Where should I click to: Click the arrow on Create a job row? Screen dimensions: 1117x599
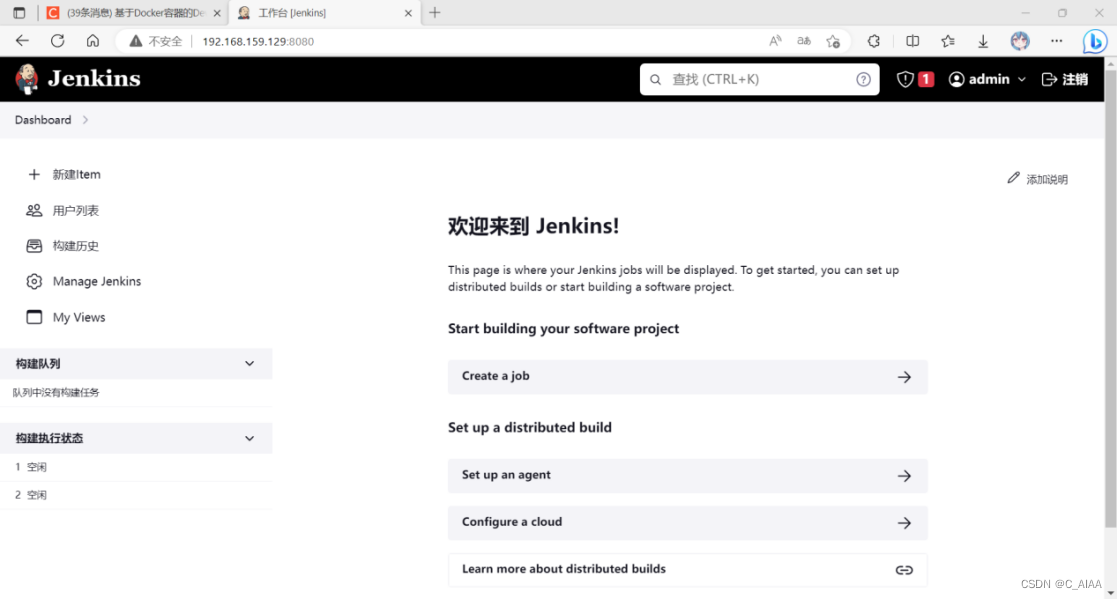coord(904,377)
